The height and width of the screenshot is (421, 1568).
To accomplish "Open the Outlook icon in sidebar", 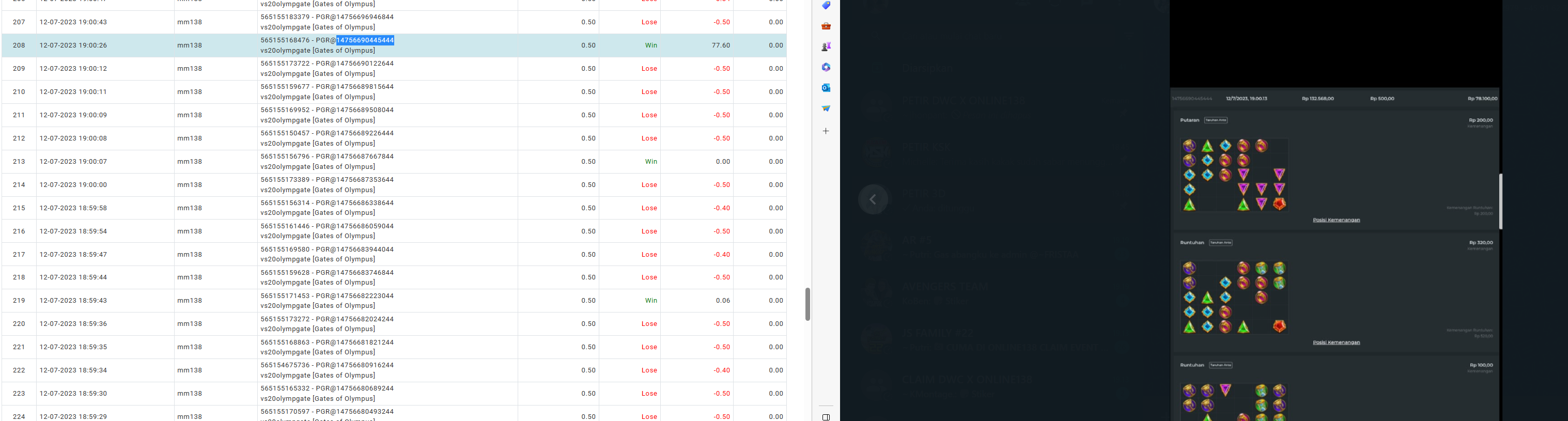I will point(826,88).
